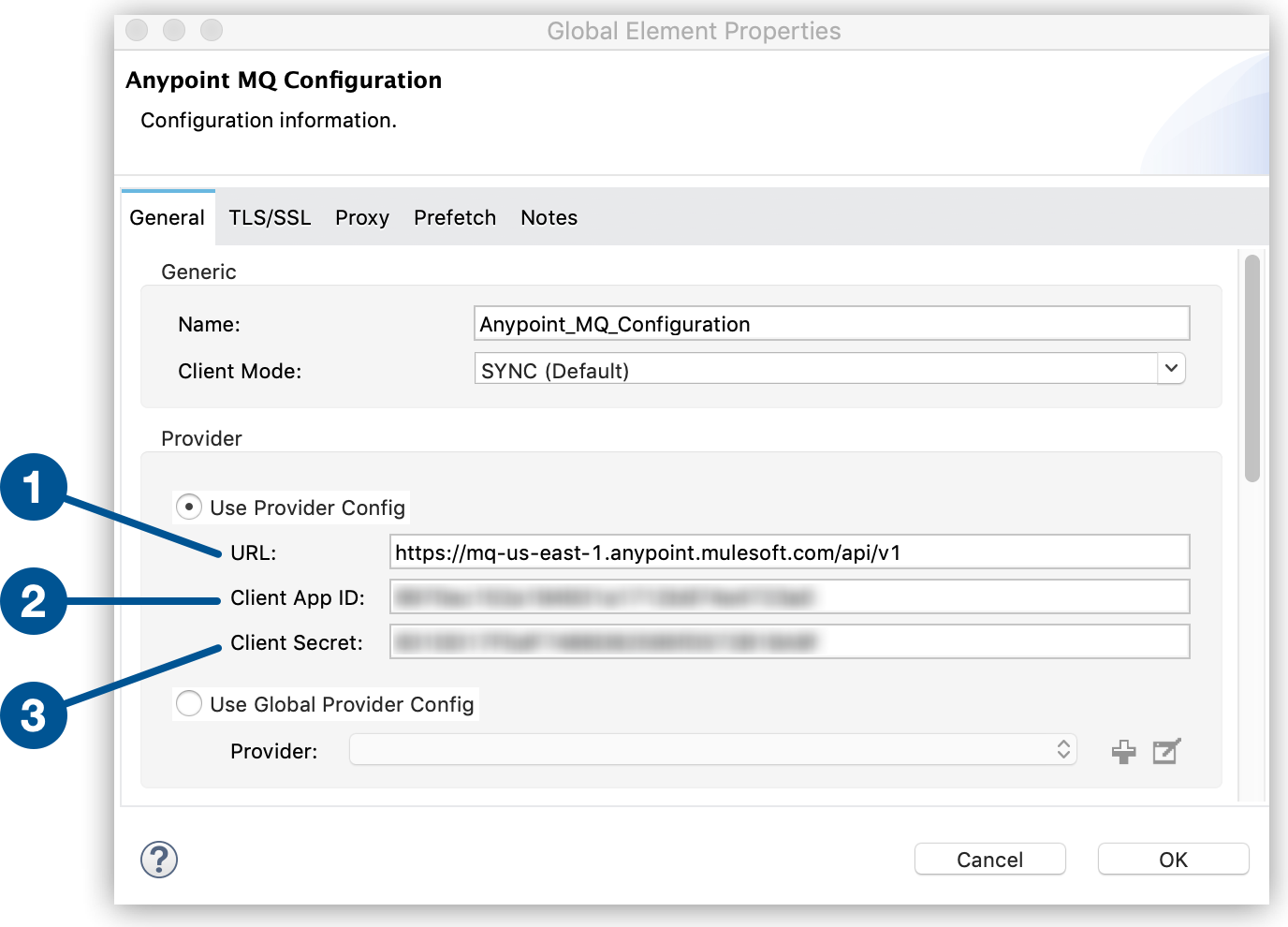Switch to the Prefetch tab
1288x927 pixels.
tap(455, 217)
